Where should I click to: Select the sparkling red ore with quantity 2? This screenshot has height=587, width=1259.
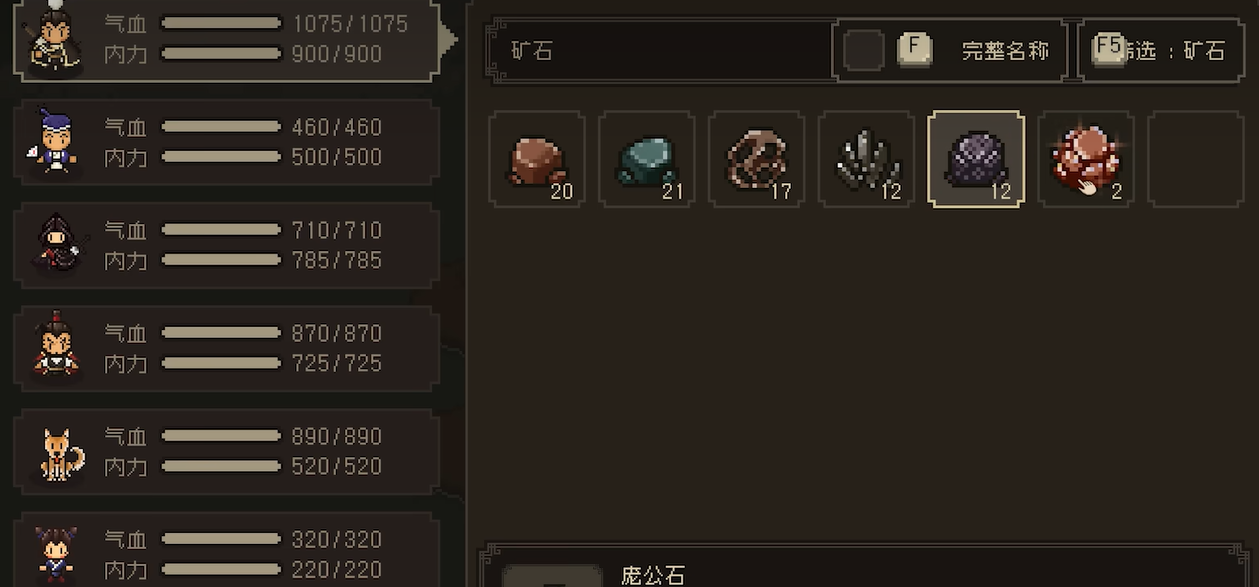(x=1086, y=159)
